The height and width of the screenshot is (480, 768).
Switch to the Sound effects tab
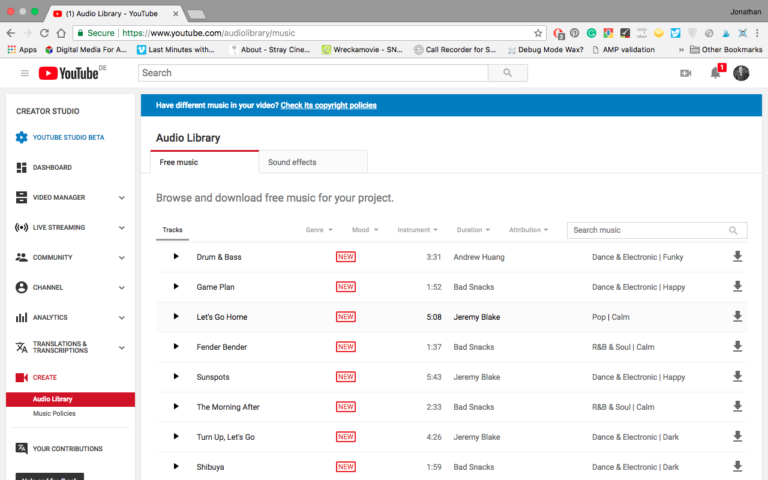tap(313, 162)
